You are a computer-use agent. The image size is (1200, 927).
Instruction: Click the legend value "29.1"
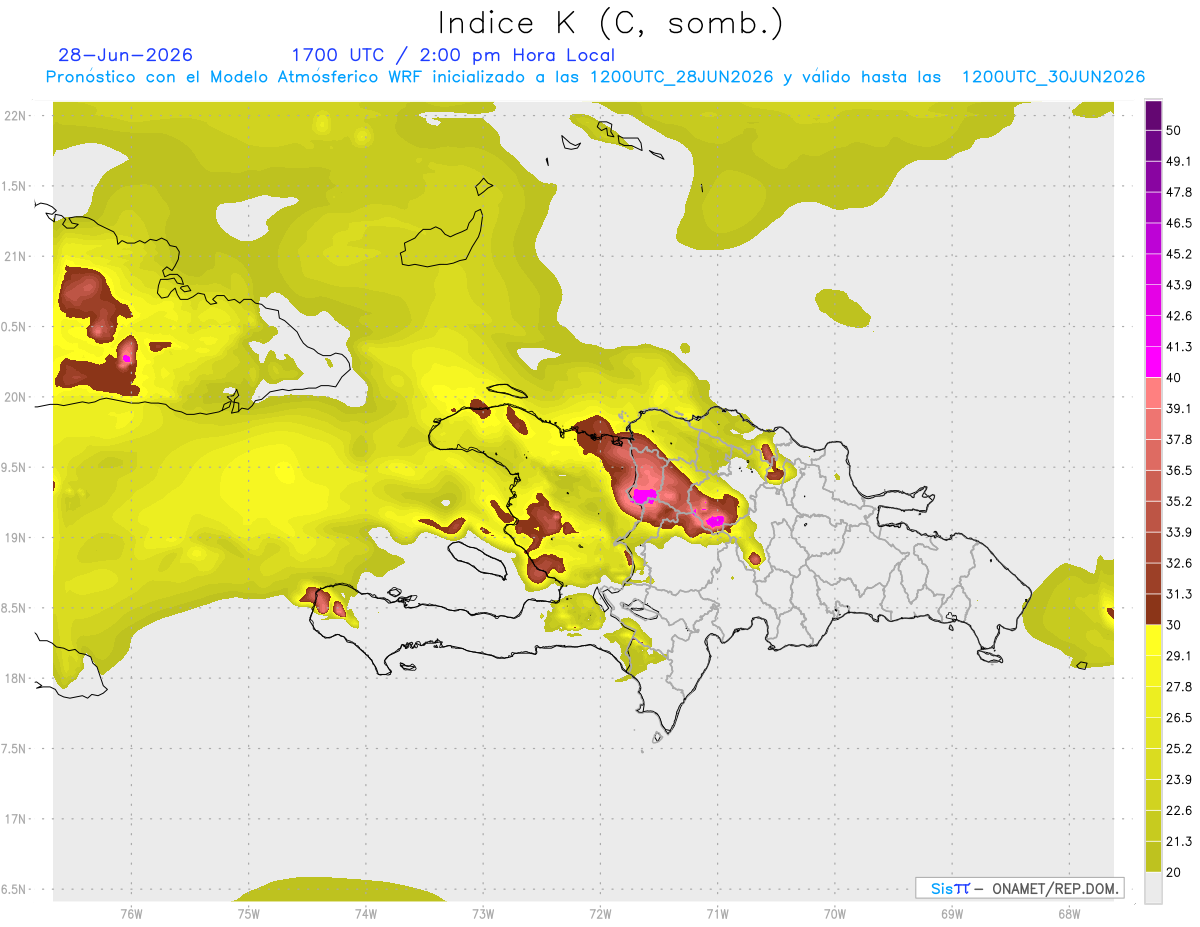1179,656
